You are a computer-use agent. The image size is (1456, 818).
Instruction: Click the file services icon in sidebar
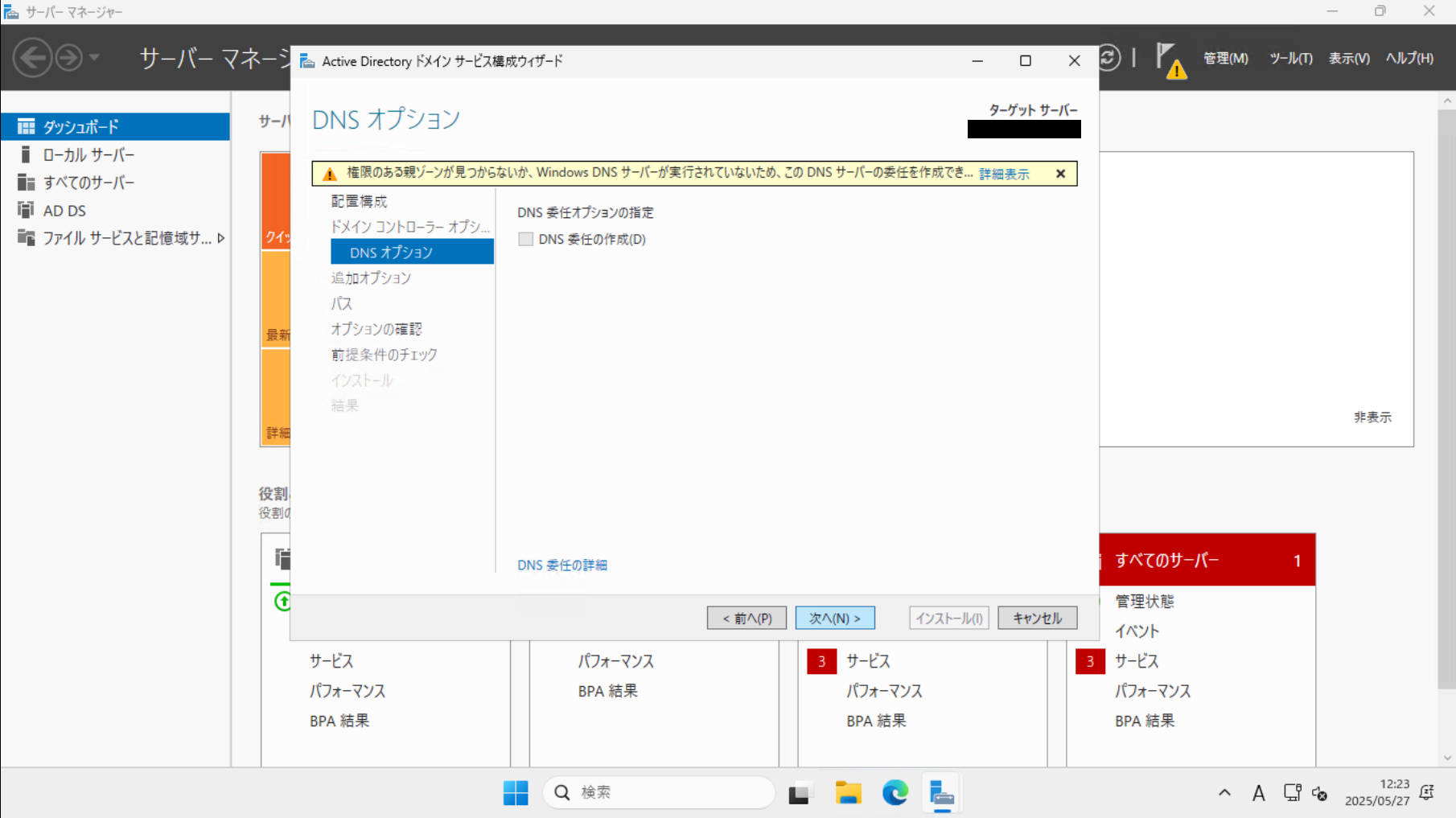26,238
